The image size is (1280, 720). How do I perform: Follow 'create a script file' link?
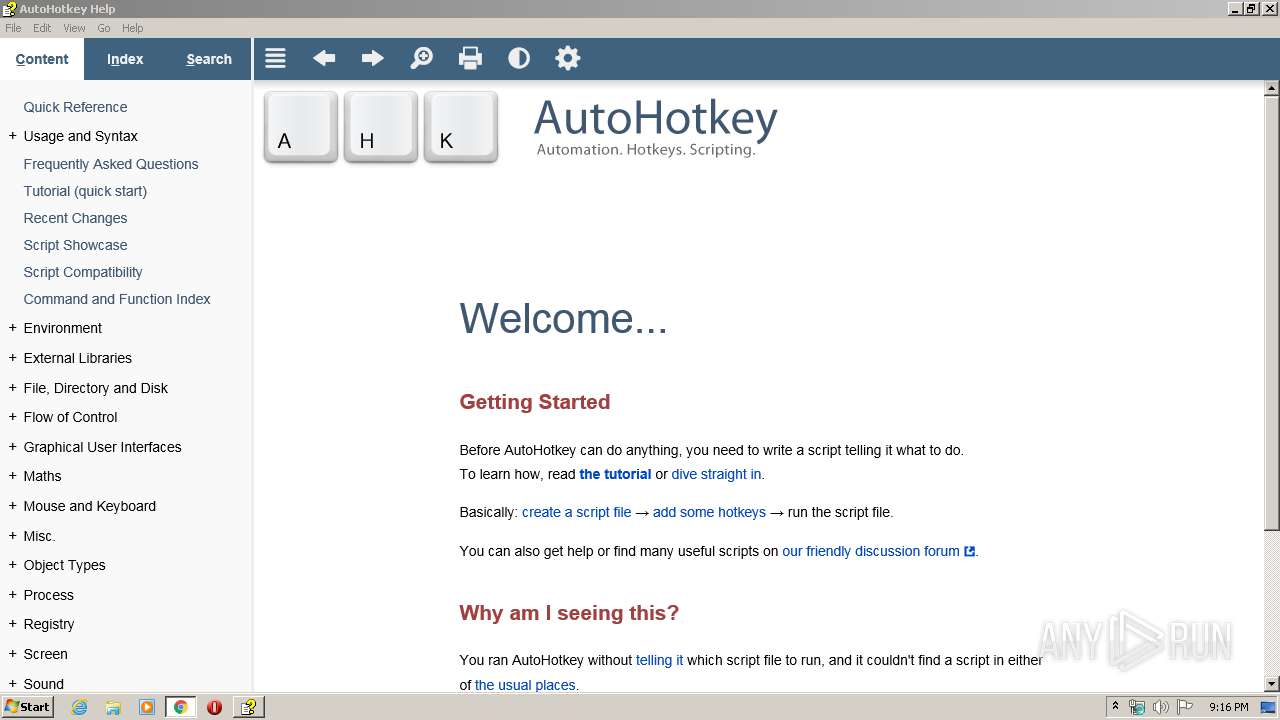click(x=576, y=512)
